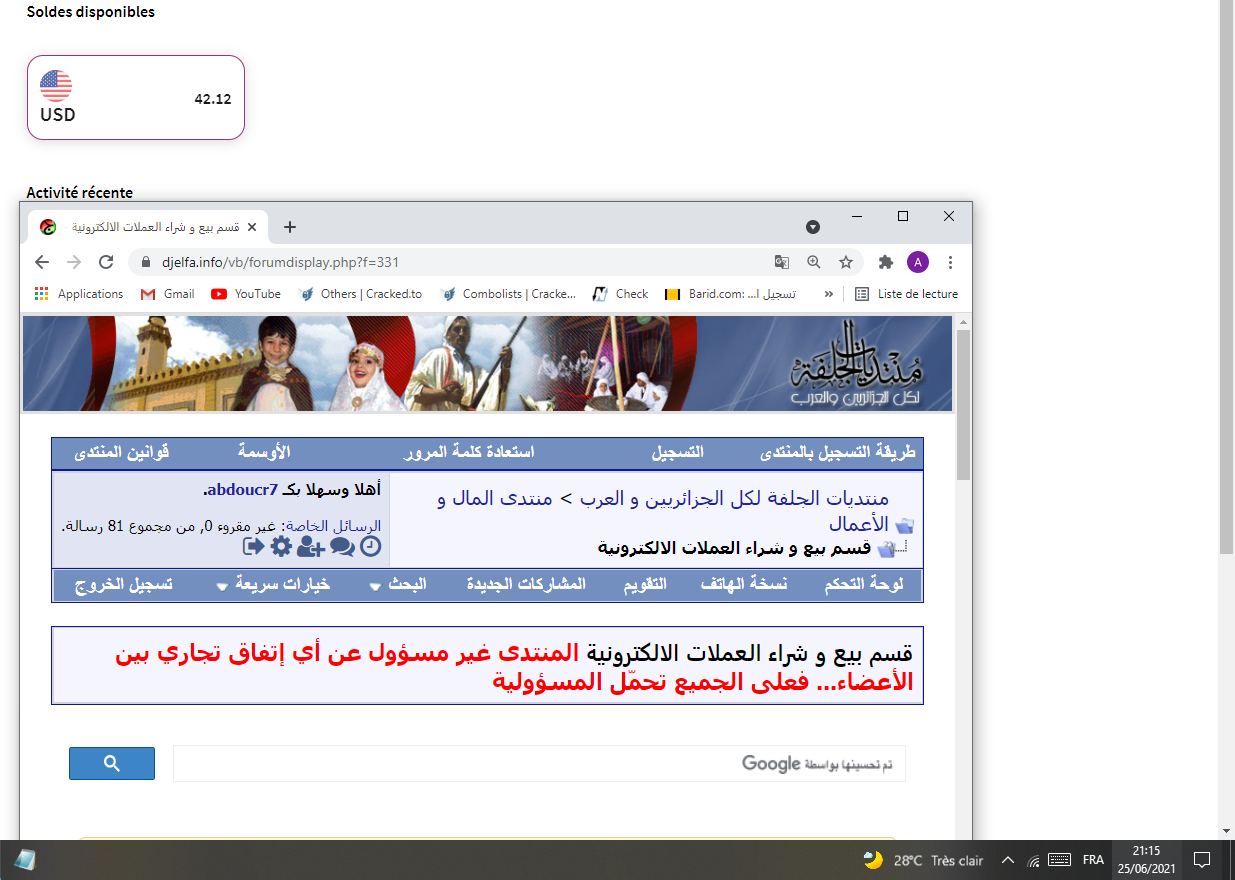Click the clock icon under username
Image resolution: width=1235 pixels, height=880 pixels.
(370, 546)
